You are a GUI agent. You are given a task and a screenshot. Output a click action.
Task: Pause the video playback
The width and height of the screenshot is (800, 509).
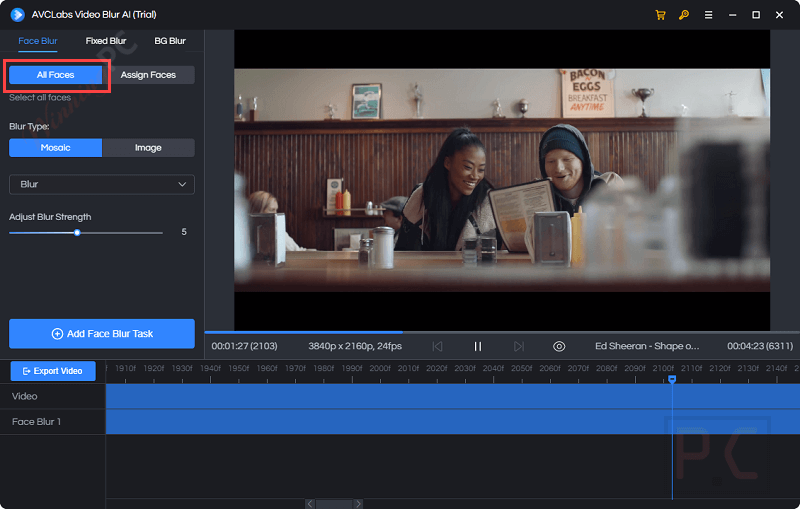(x=478, y=346)
